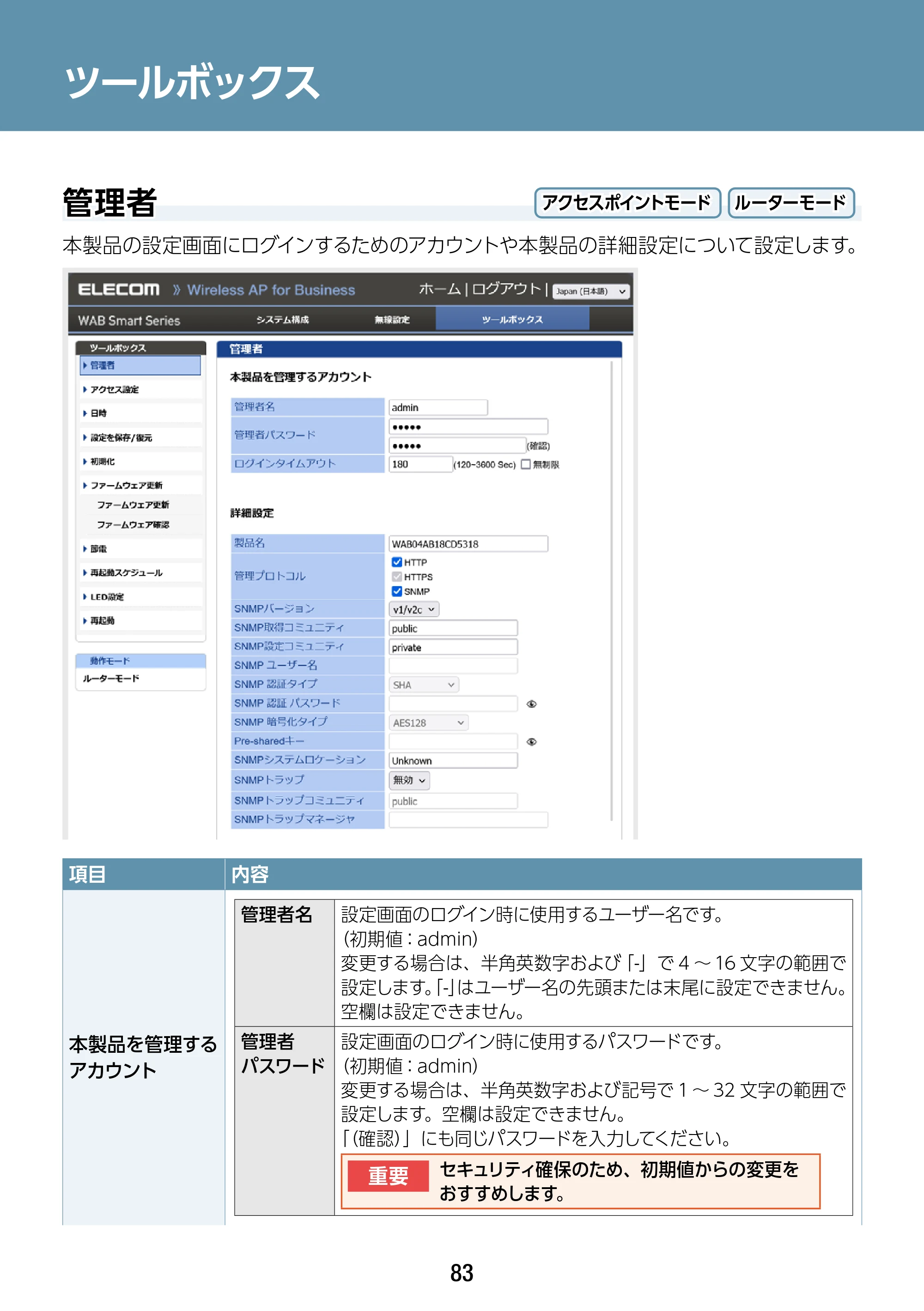
Task: Click the SNMP設定コミュニティ private field
Action: coord(453,647)
